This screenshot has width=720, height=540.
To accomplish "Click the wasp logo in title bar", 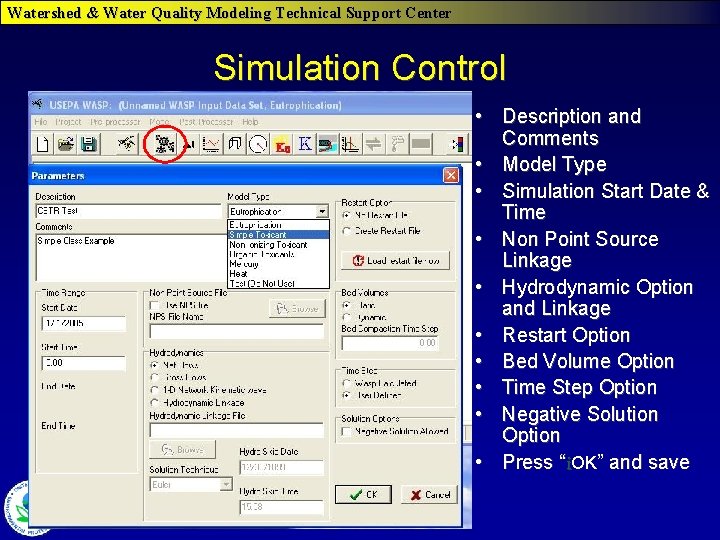I will [x=38, y=104].
